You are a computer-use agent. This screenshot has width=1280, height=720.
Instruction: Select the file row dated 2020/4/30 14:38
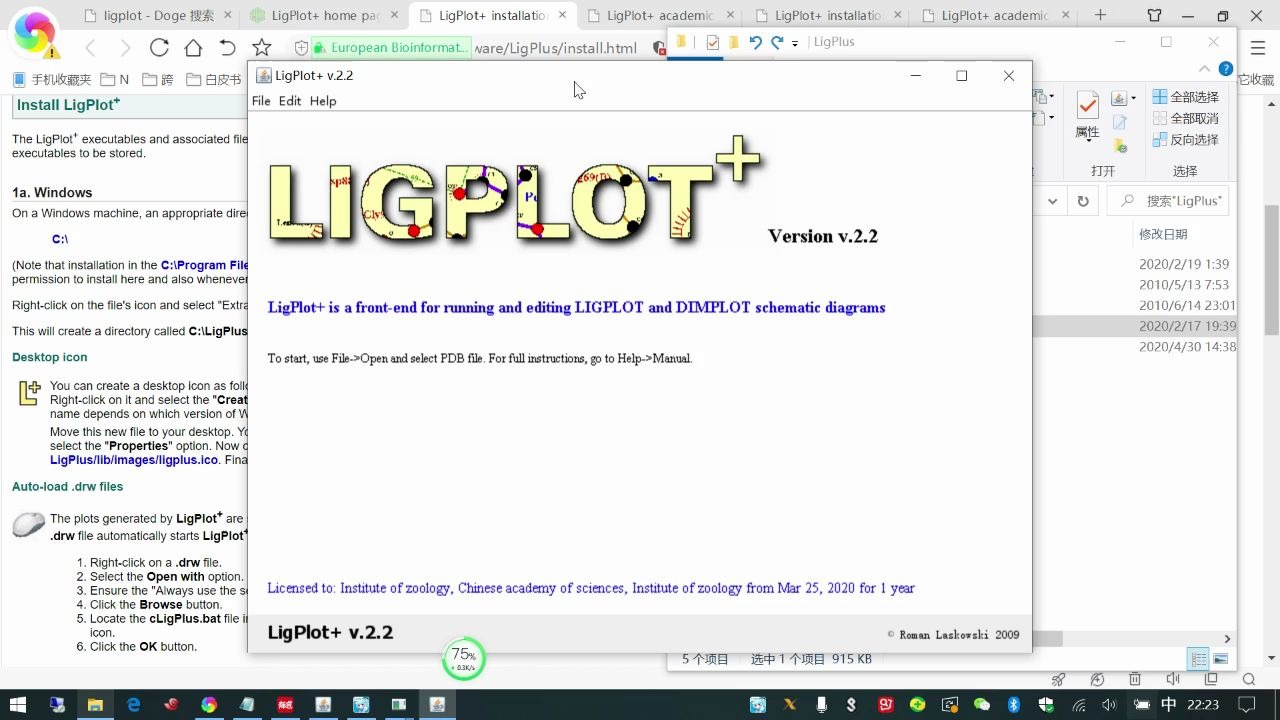point(1186,347)
